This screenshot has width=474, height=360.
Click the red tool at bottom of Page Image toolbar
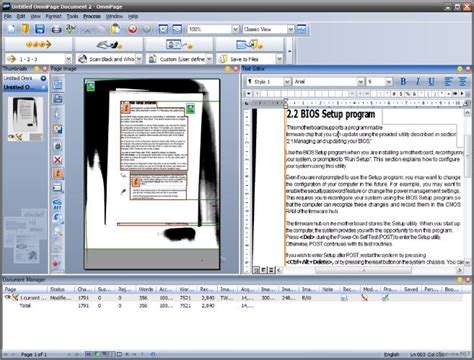(x=56, y=264)
